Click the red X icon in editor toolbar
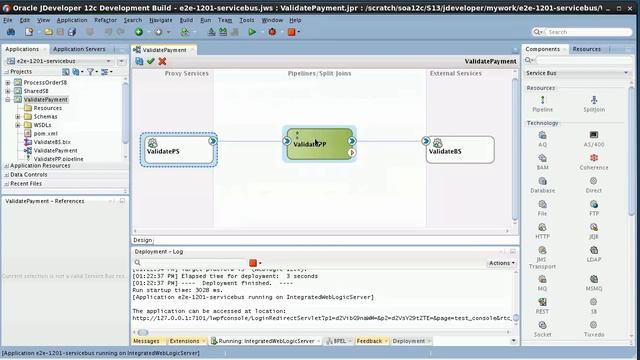Screen dimensions: 640x360 pos(162,61)
